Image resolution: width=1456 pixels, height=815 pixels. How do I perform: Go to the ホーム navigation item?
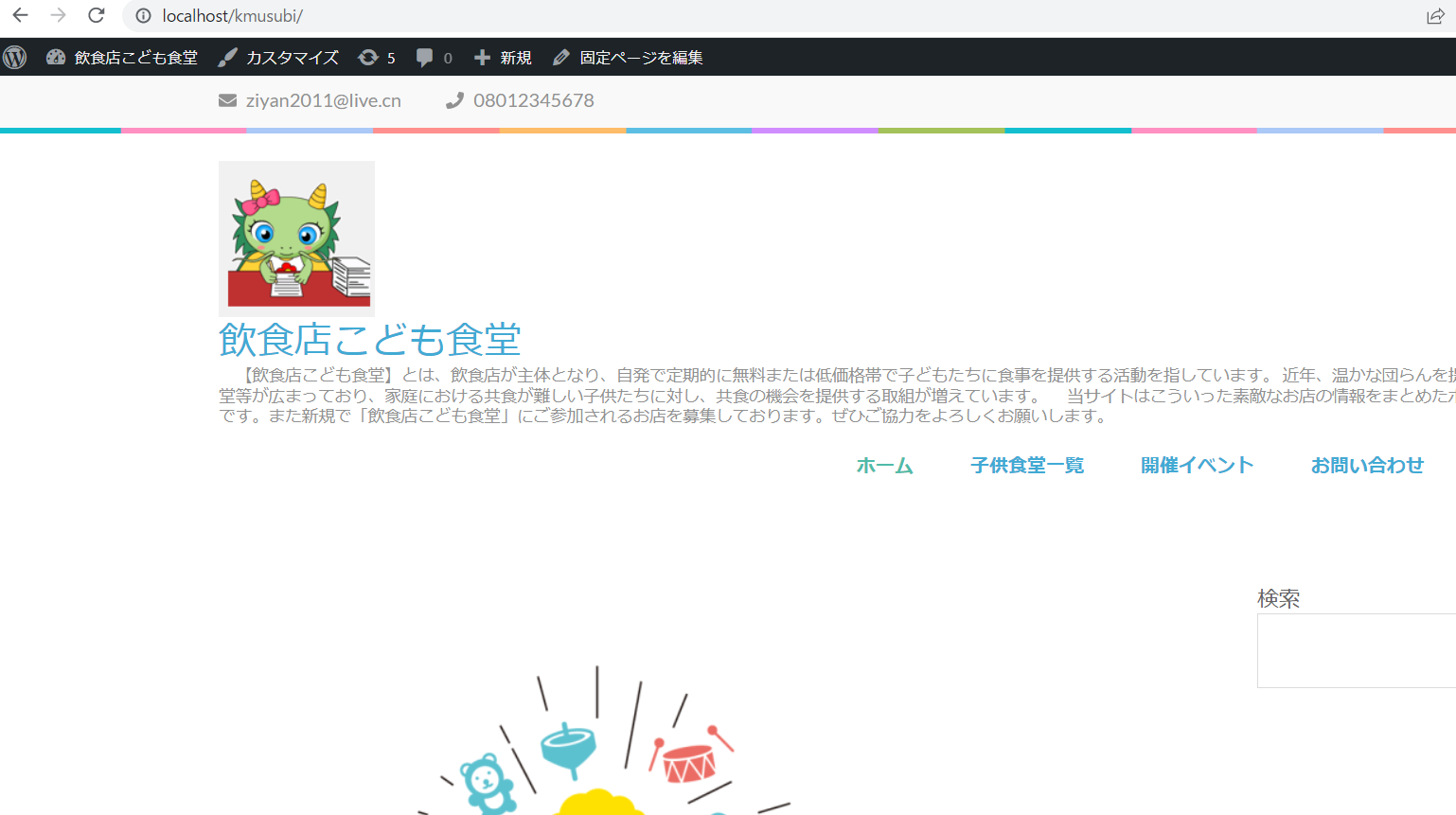tap(884, 466)
